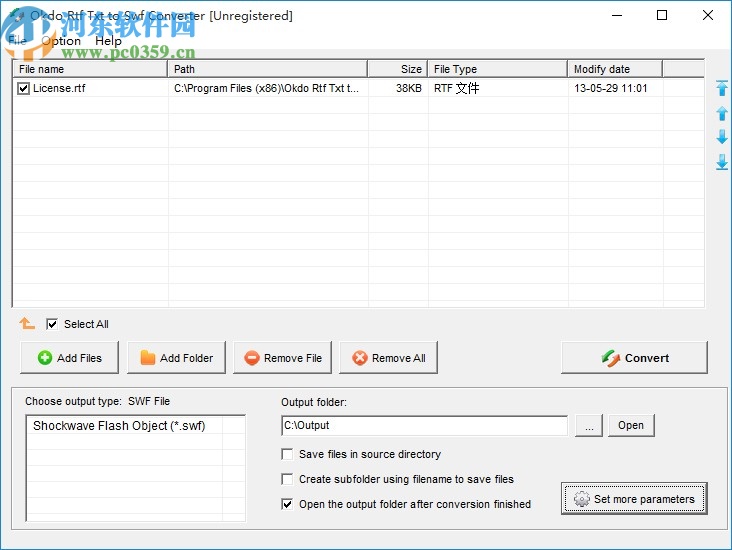Click the 38KB size cell
This screenshot has height=550, width=732.
click(x=408, y=88)
